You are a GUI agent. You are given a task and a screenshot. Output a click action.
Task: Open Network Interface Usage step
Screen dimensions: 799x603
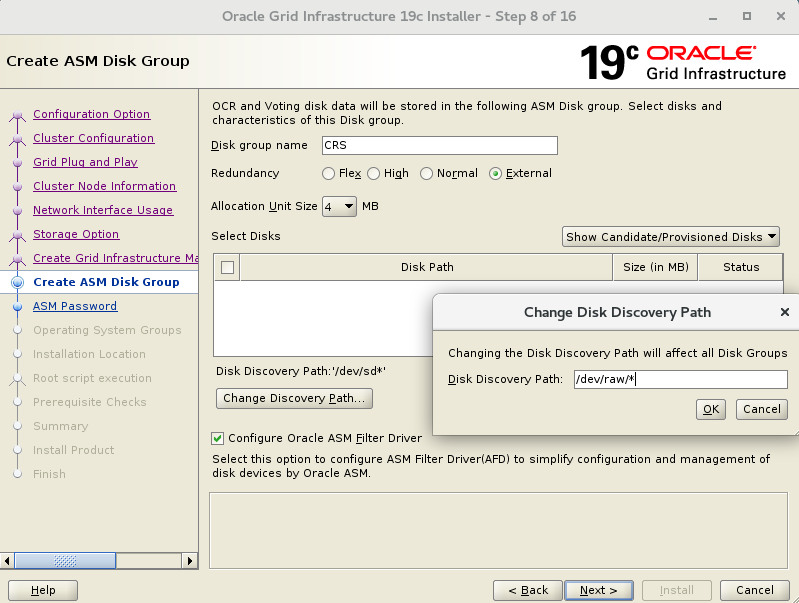pos(103,210)
